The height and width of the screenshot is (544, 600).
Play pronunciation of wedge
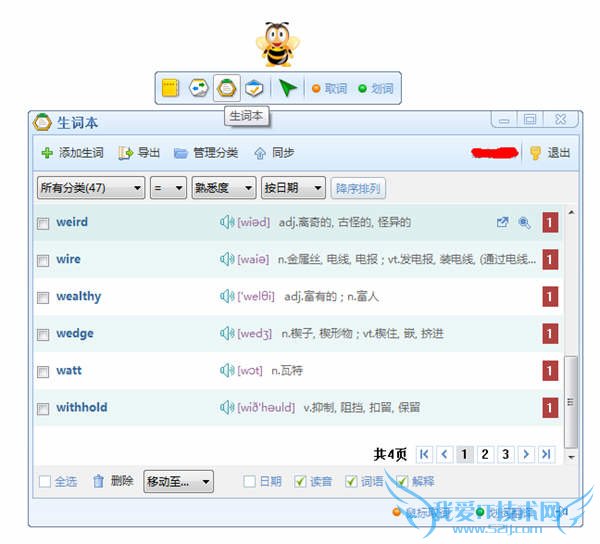click(x=227, y=333)
